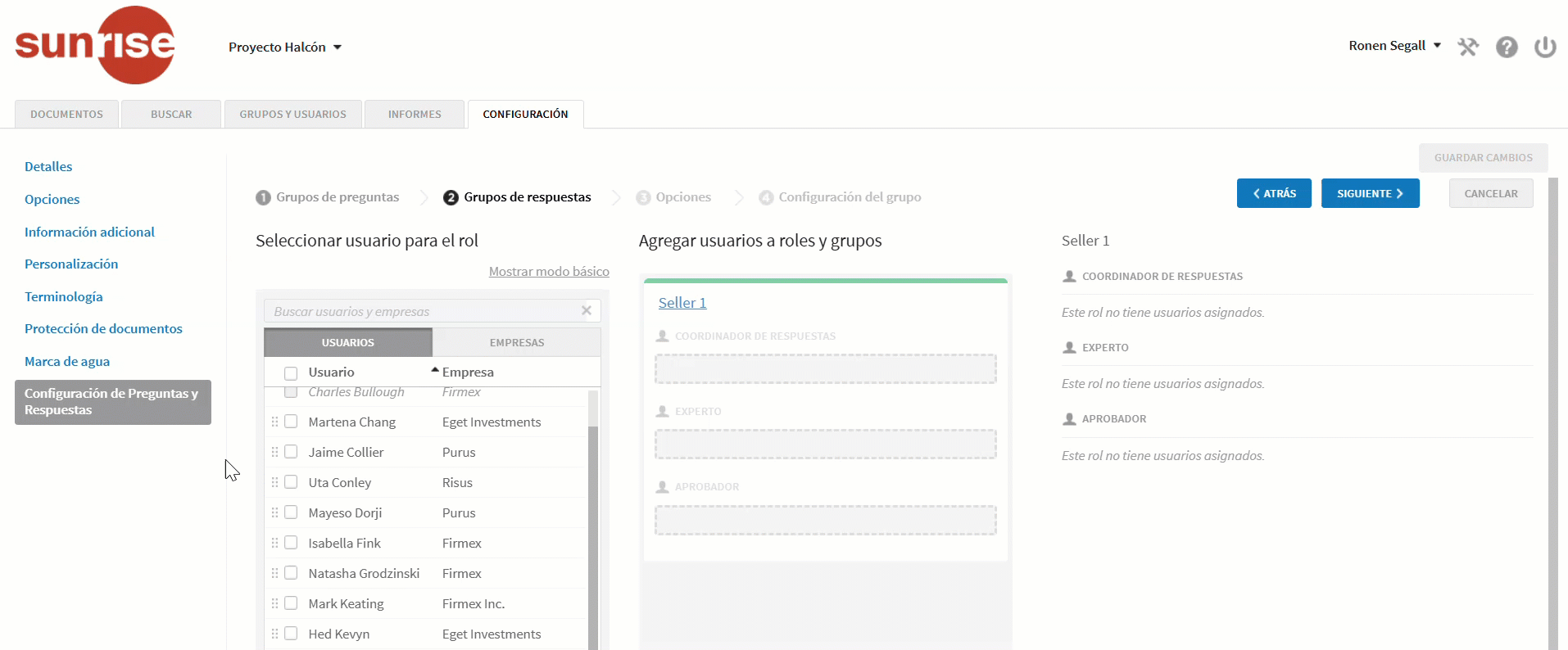
Task: Open the tools wrench icon
Action: point(1468,47)
